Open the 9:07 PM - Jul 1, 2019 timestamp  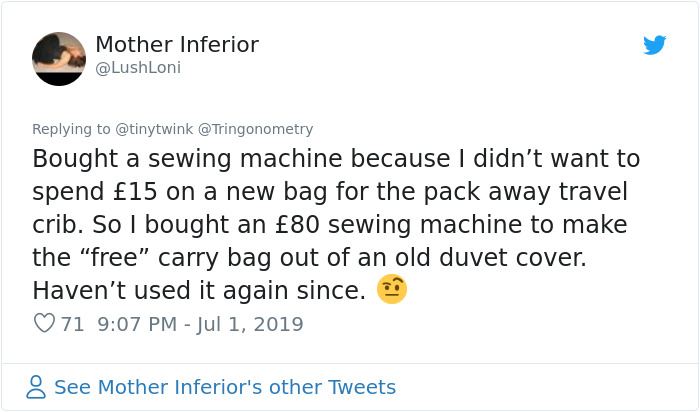click(200, 324)
